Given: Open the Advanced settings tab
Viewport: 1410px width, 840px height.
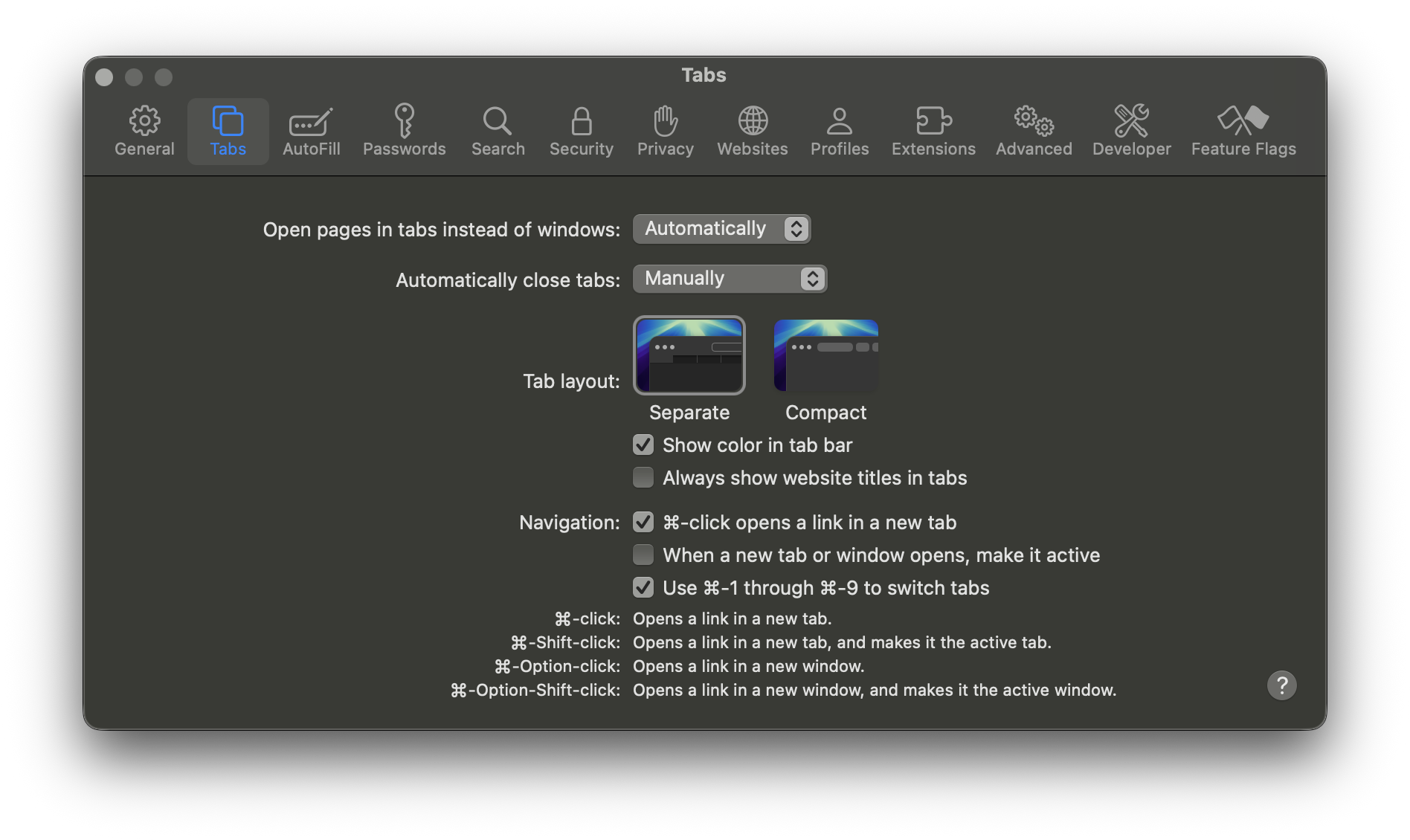Looking at the screenshot, I should coord(1033,131).
